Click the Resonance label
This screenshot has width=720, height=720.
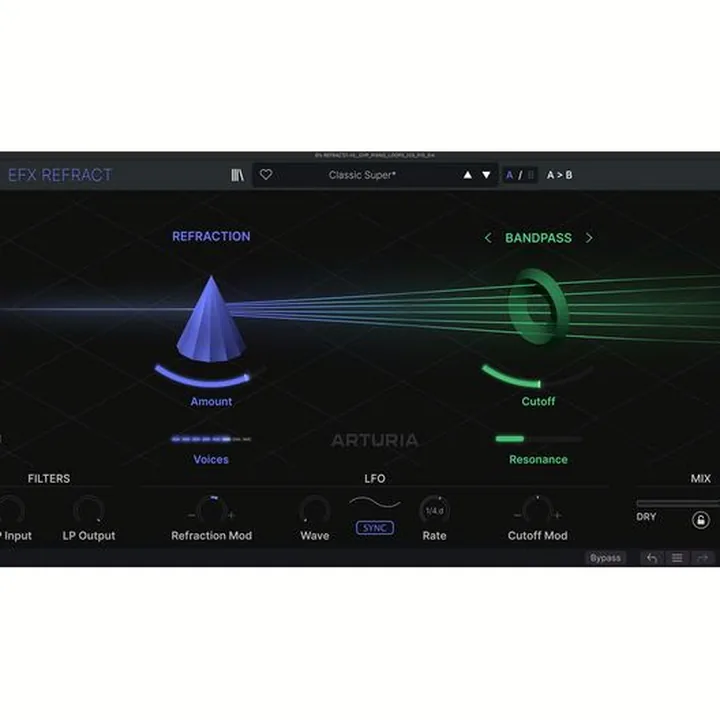tap(538, 459)
